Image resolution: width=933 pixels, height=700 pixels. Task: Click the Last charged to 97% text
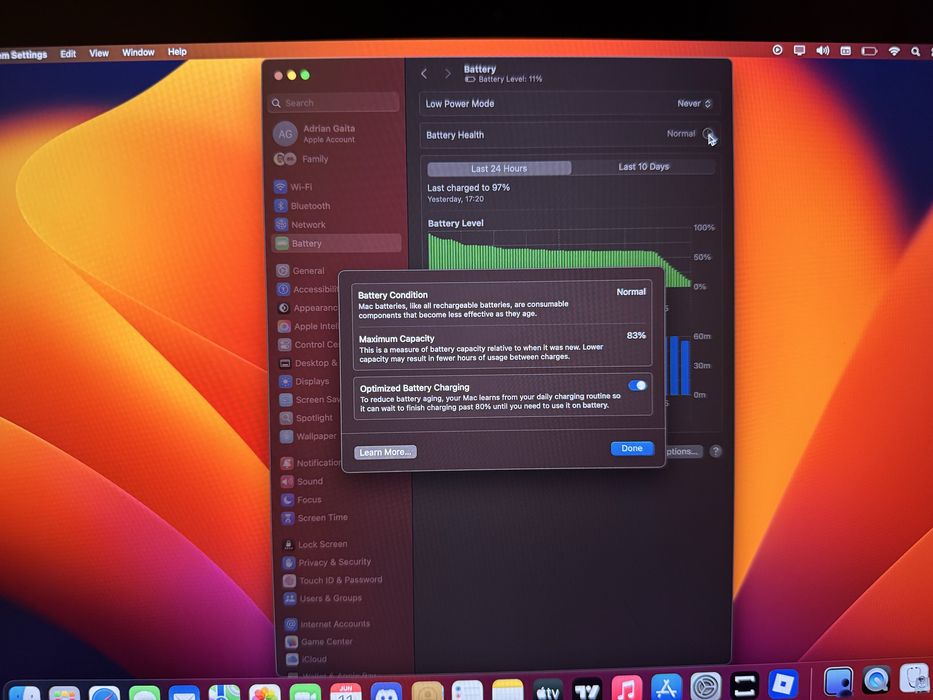tap(468, 188)
